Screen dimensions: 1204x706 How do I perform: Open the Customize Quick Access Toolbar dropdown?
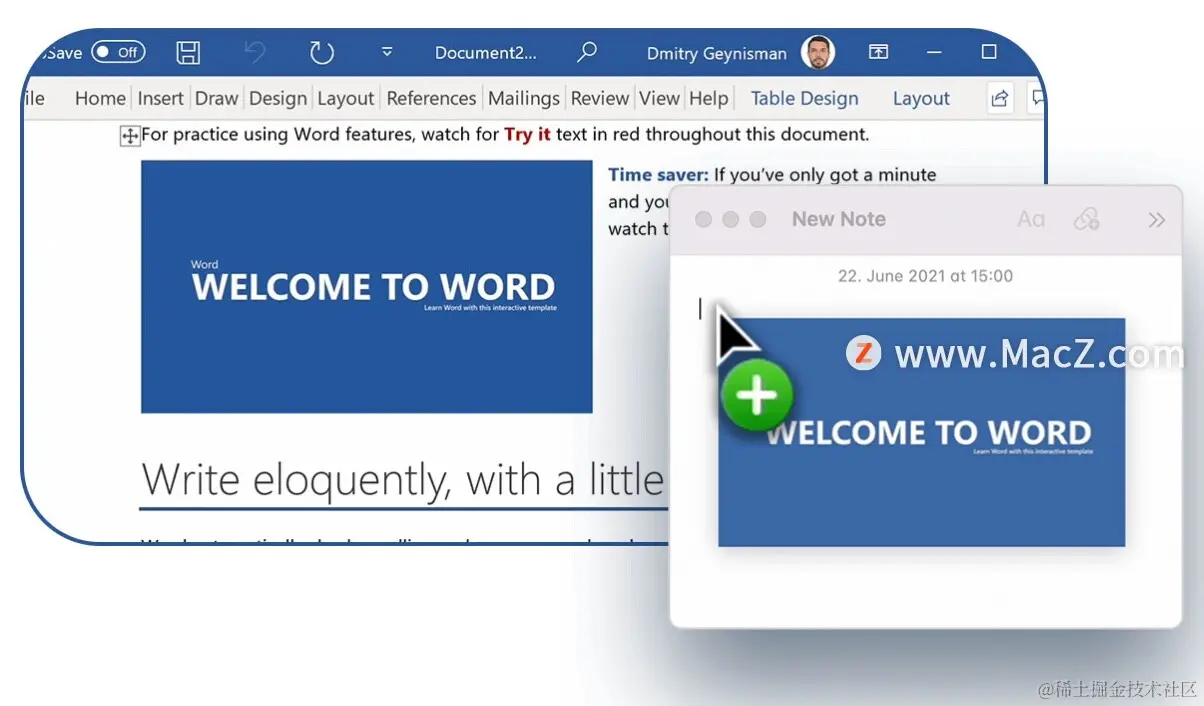(x=387, y=52)
